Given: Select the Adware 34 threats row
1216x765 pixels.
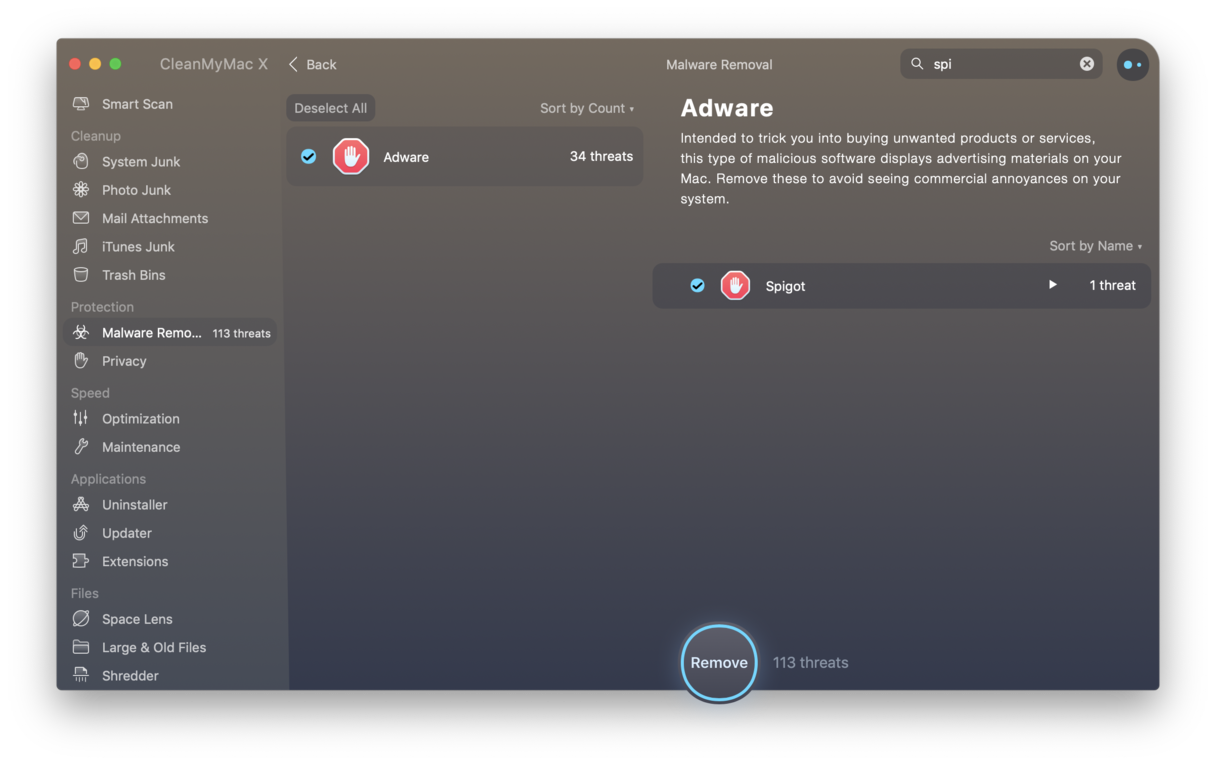Looking at the screenshot, I should coord(465,157).
